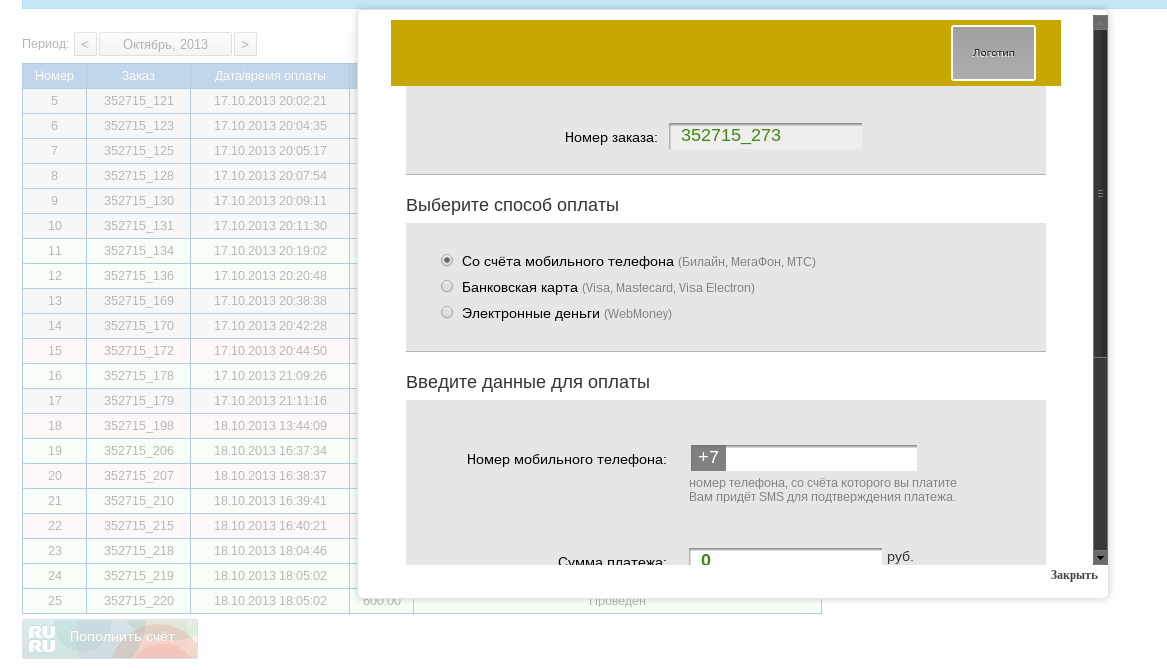1167x670 pixels.
Task: Select Банковская карта payment method
Action: (x=447, y=286)
